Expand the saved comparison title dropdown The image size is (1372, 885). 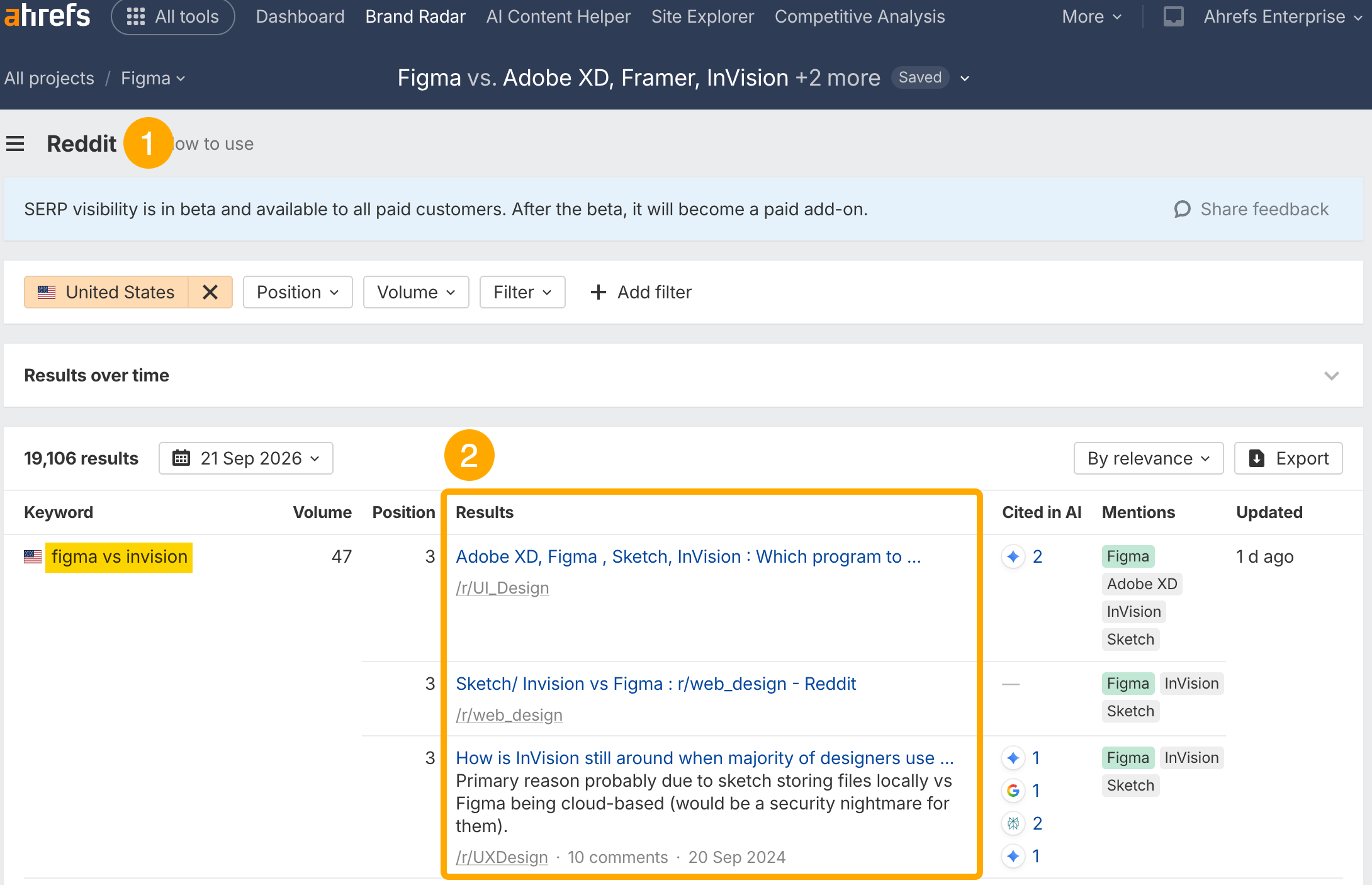click(964, 78)
